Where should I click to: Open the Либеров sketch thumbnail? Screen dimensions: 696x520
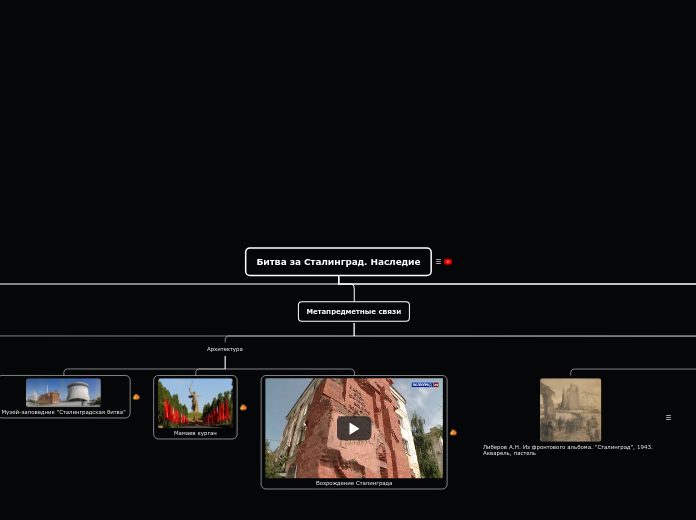click(570, 410)
